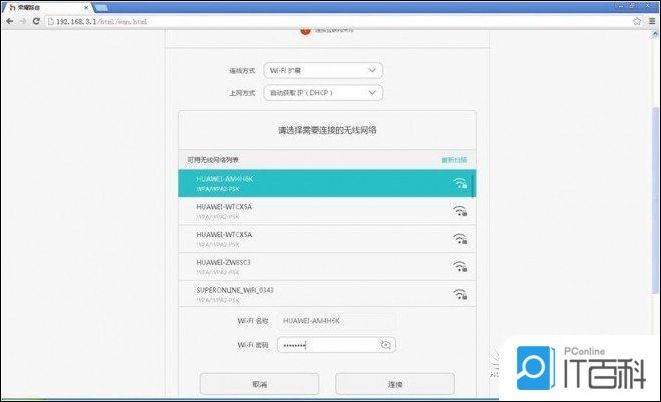Close the router page browser tab
661x402 pixels.
pos(86,8)
